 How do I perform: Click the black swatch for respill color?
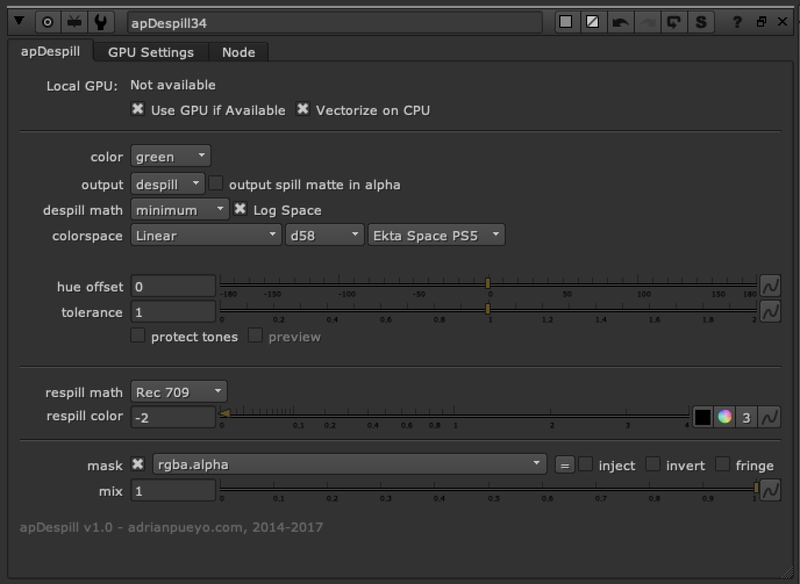702,417
